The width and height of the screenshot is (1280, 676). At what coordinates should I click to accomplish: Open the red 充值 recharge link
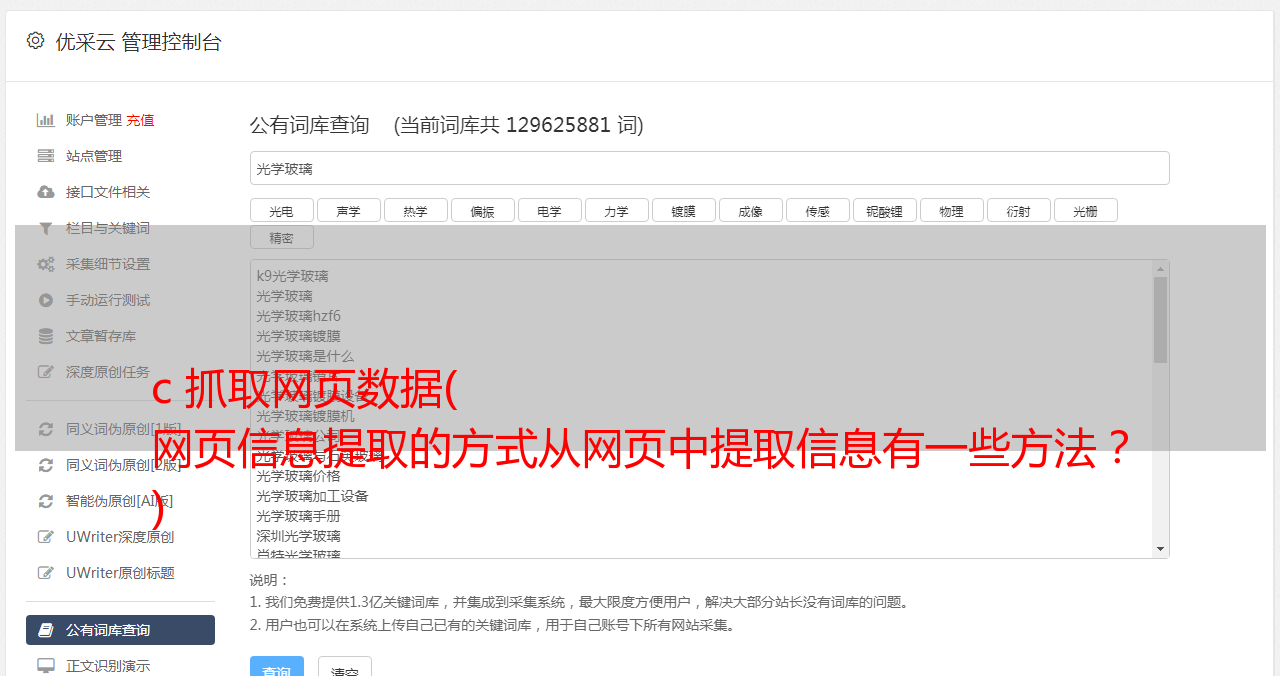(x=140, y=120)
